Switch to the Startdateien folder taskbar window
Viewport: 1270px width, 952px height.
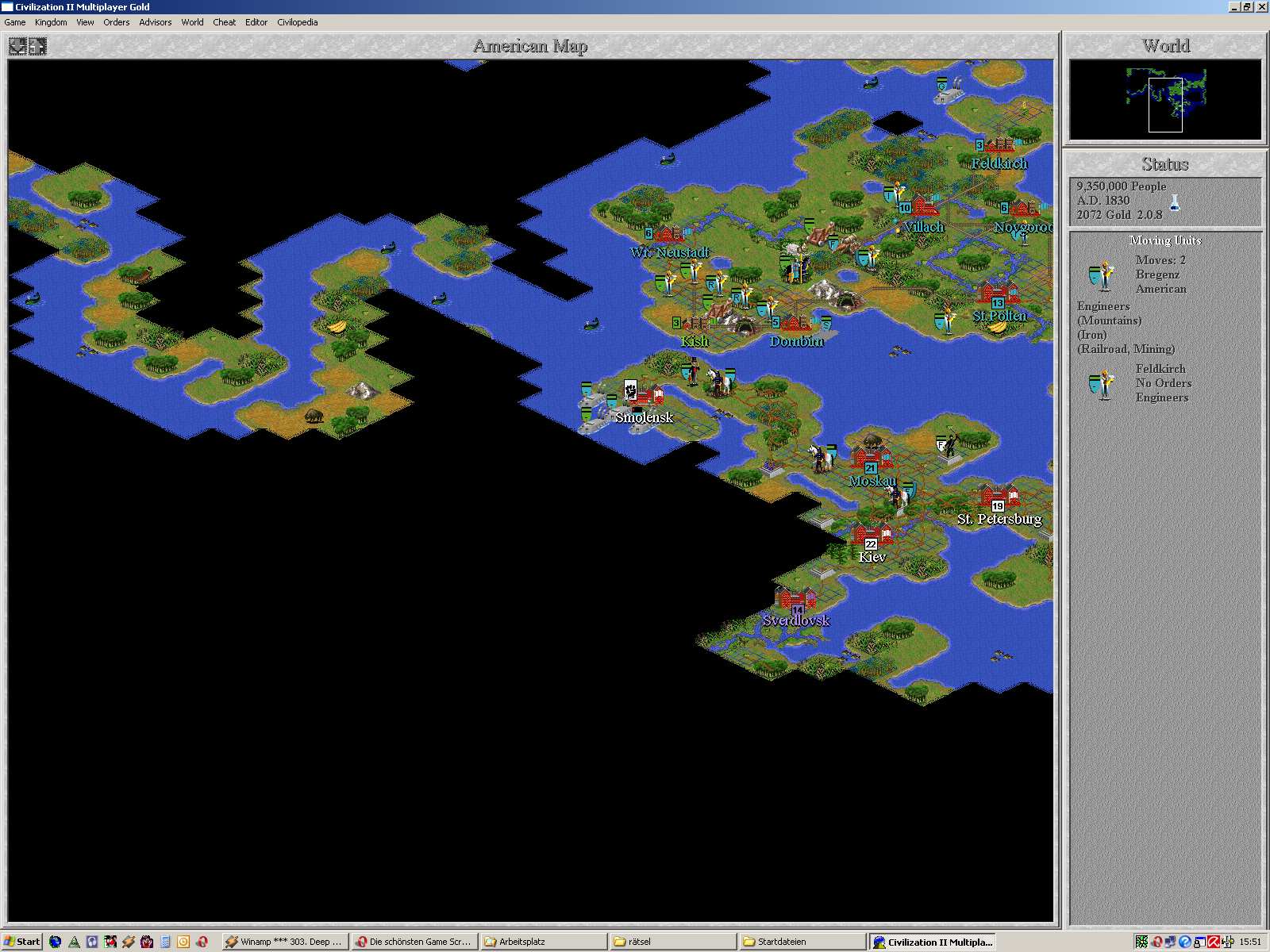coord(803,942)
